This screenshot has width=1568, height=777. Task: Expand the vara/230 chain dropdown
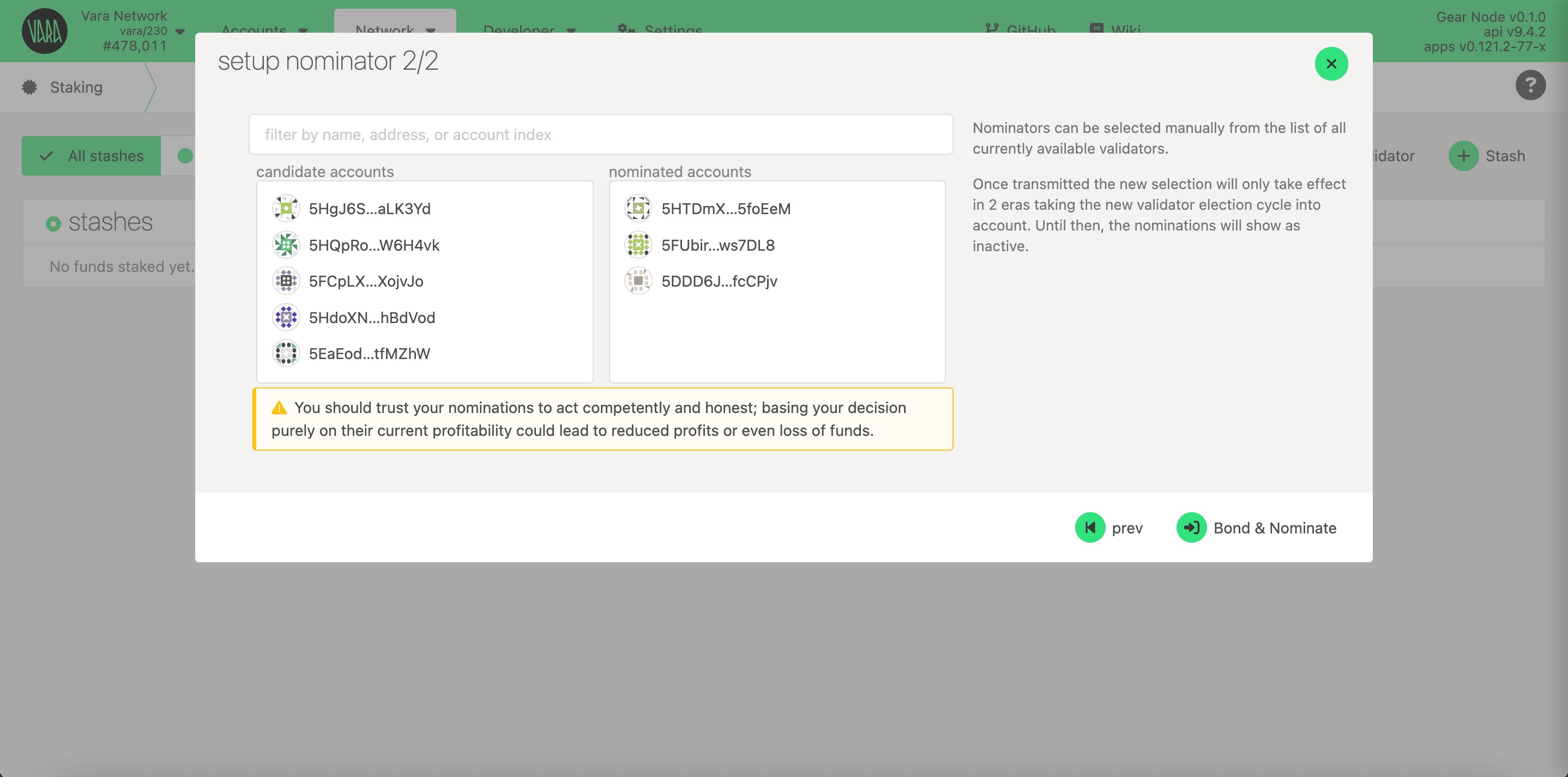point(178,31)
